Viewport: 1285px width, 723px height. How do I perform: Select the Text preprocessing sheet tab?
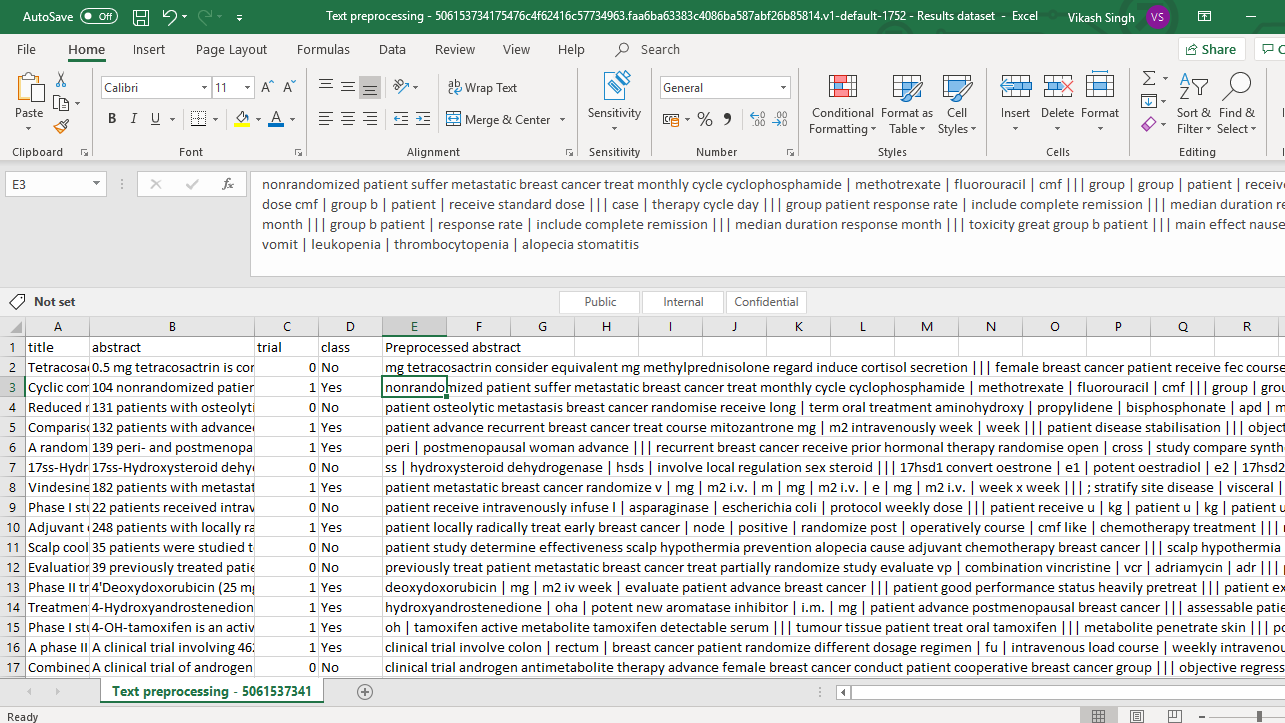(212, 691)
